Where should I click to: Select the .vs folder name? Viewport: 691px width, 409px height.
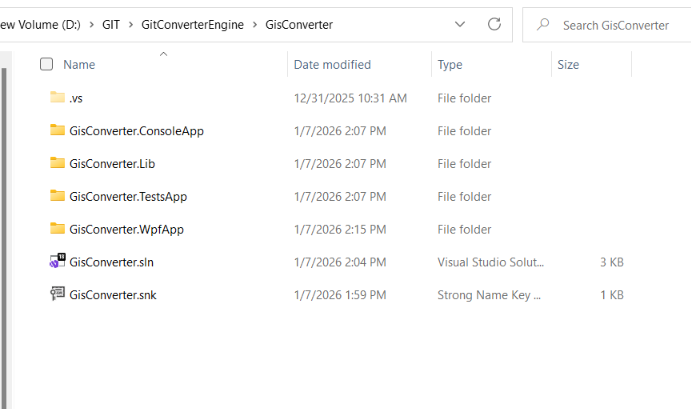[x=76, y=98]
